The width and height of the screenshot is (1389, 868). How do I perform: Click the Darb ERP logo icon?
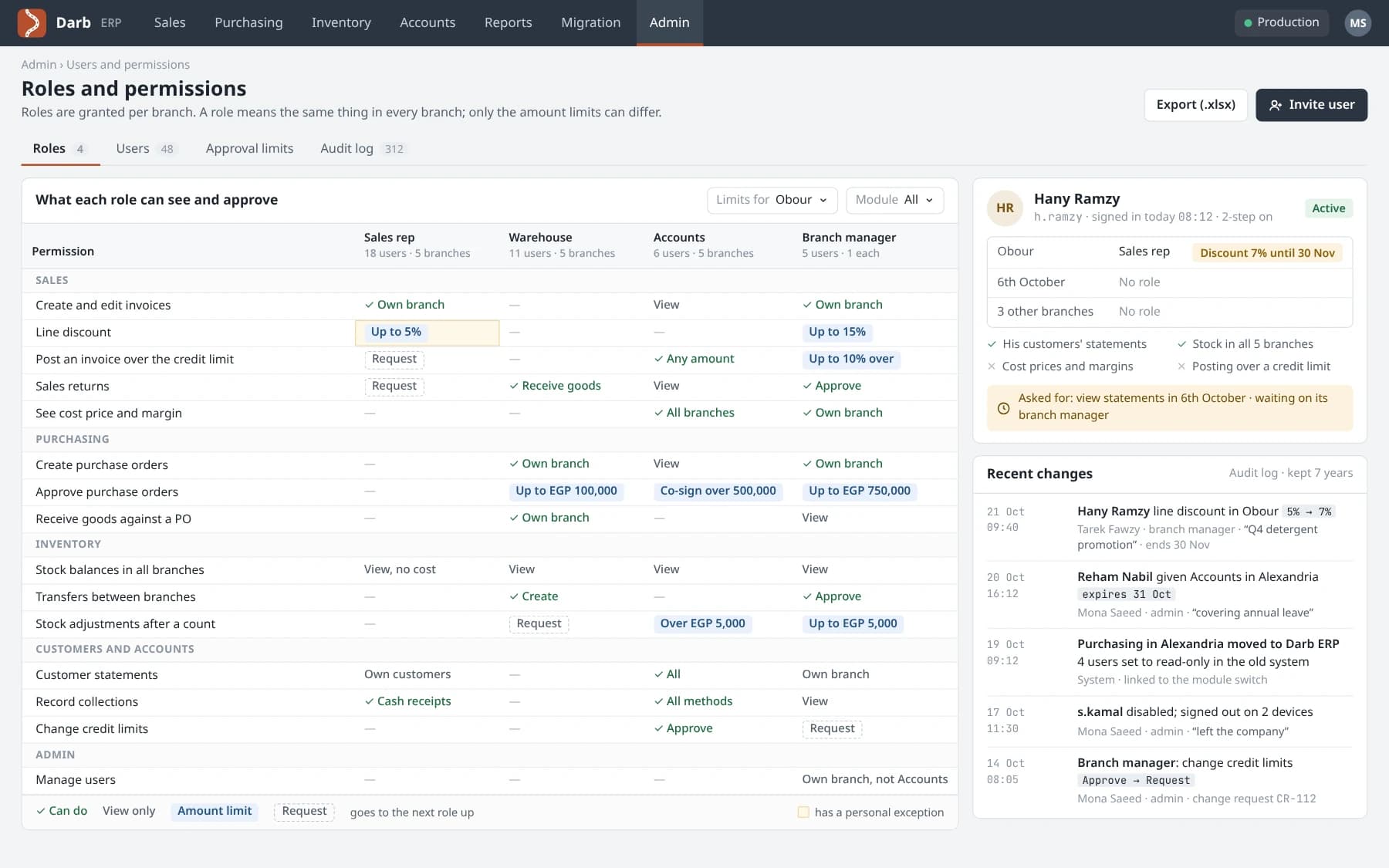point(32,22)
